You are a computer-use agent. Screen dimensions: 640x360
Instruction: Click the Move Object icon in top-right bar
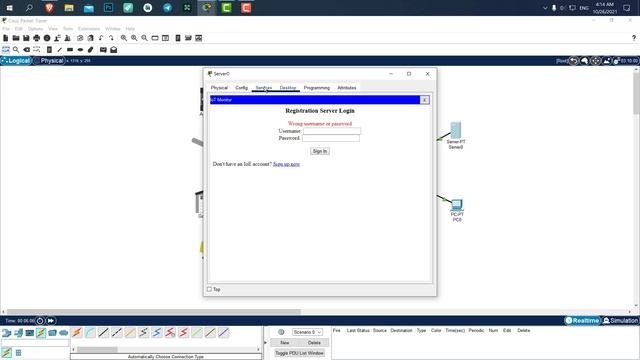[596, 61]
